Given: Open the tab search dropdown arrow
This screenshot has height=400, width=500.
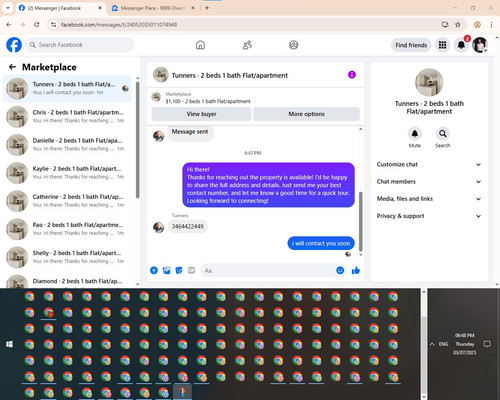Looking at the screenshot, I should (x=8, y=8).
